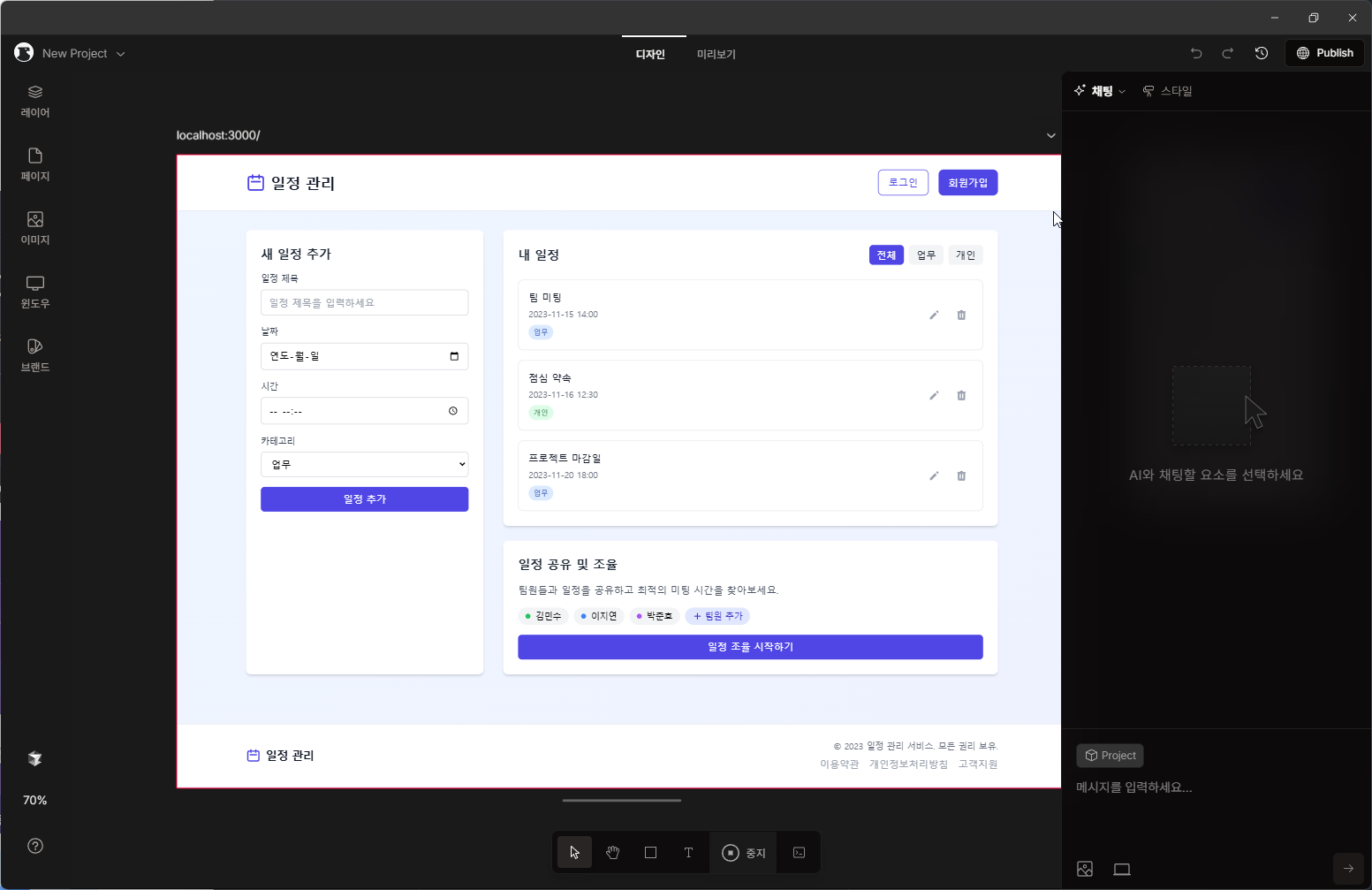Open the 카테고리 업무 select box
The image size is (1372, 890).
[x=364, y=464]
